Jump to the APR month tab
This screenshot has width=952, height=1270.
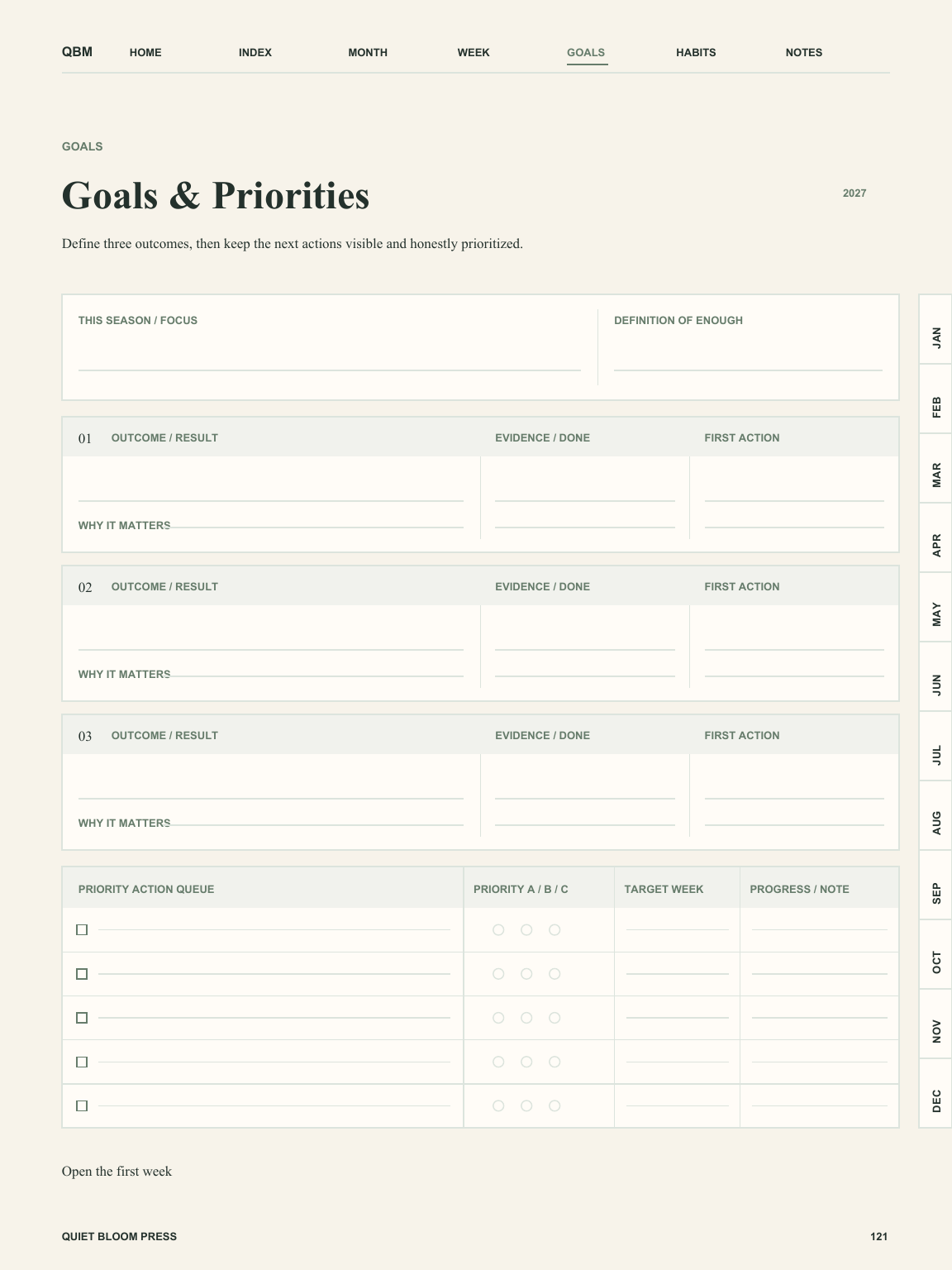pos(935,537)
